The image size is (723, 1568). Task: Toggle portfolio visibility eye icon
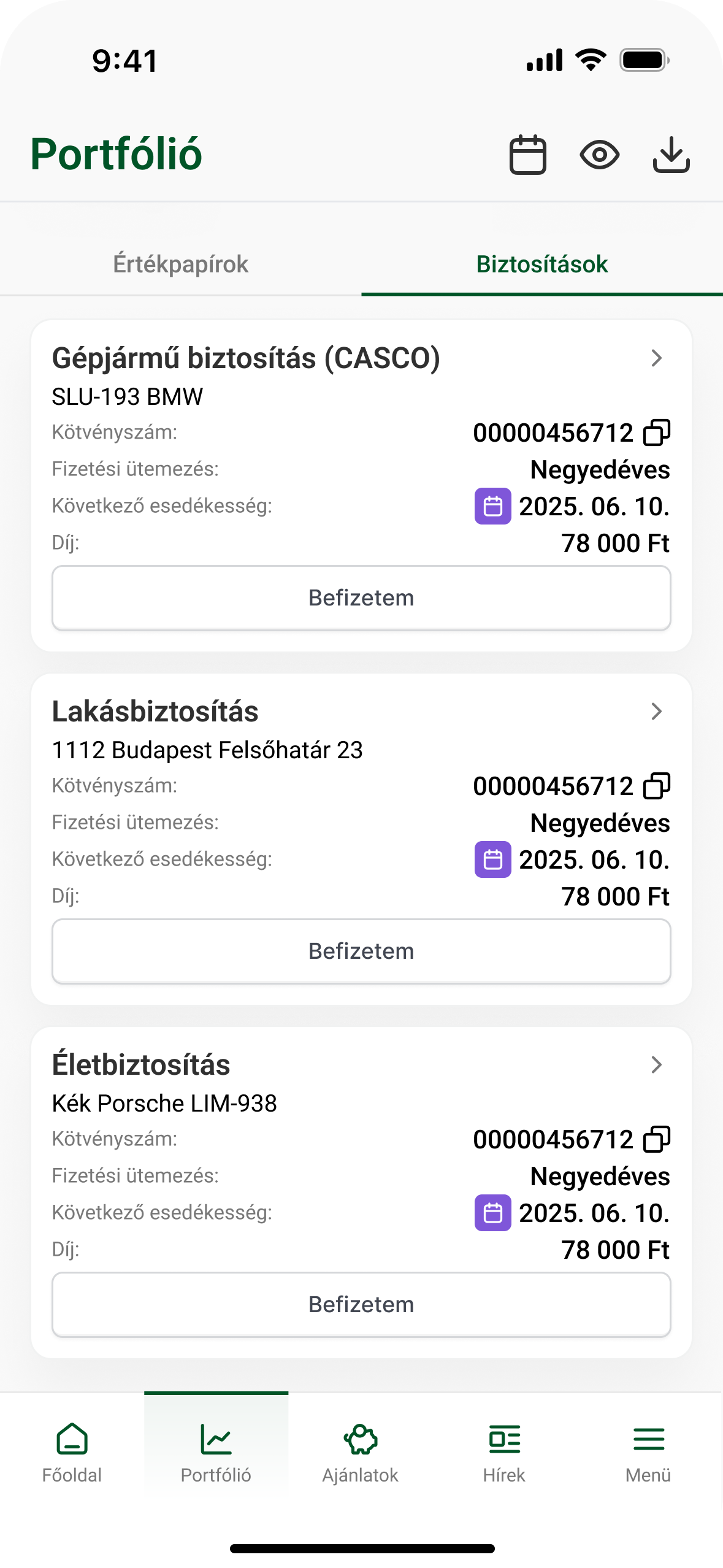(599, 155)
